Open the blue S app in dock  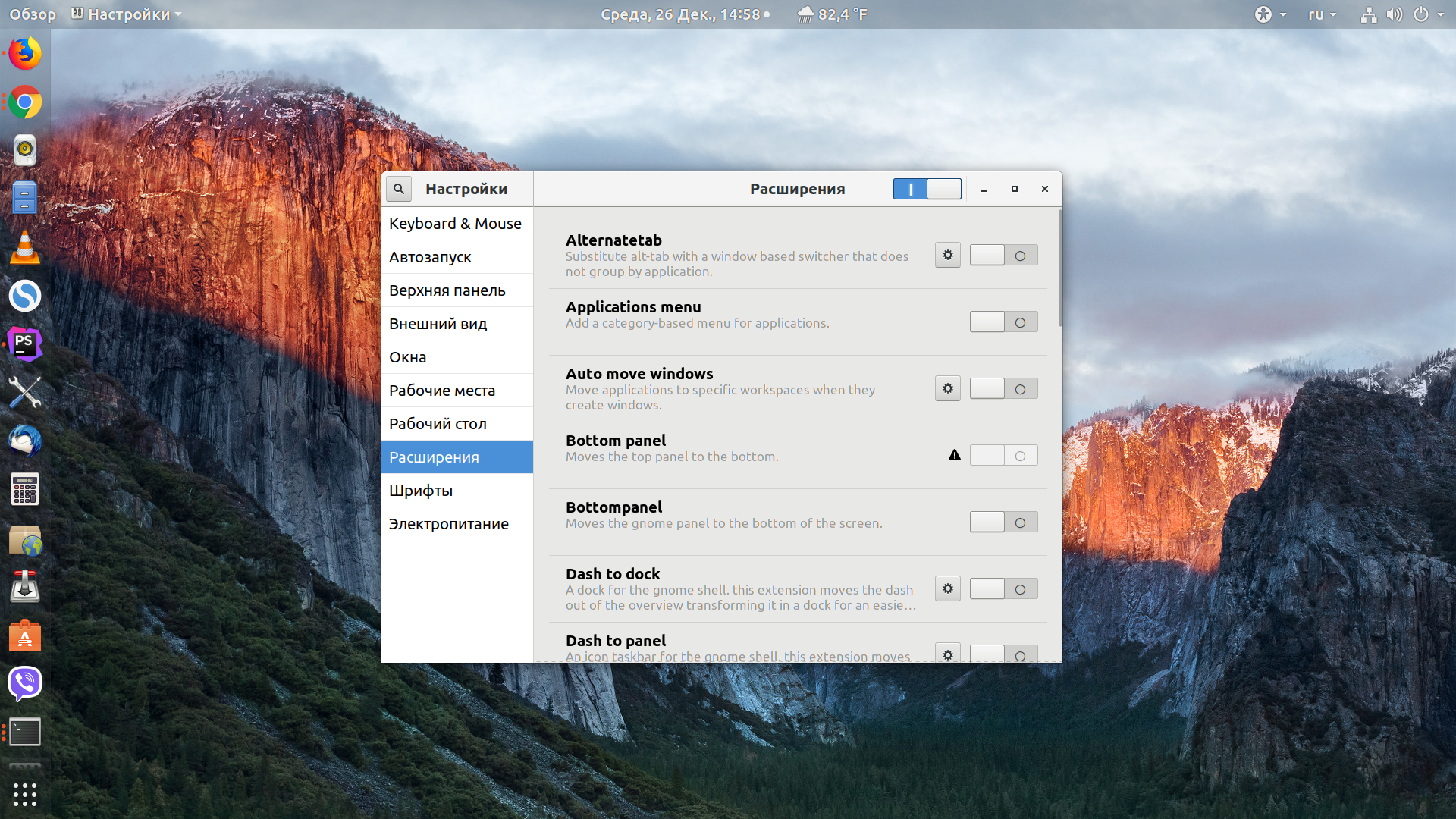click(x=25, y=296)
